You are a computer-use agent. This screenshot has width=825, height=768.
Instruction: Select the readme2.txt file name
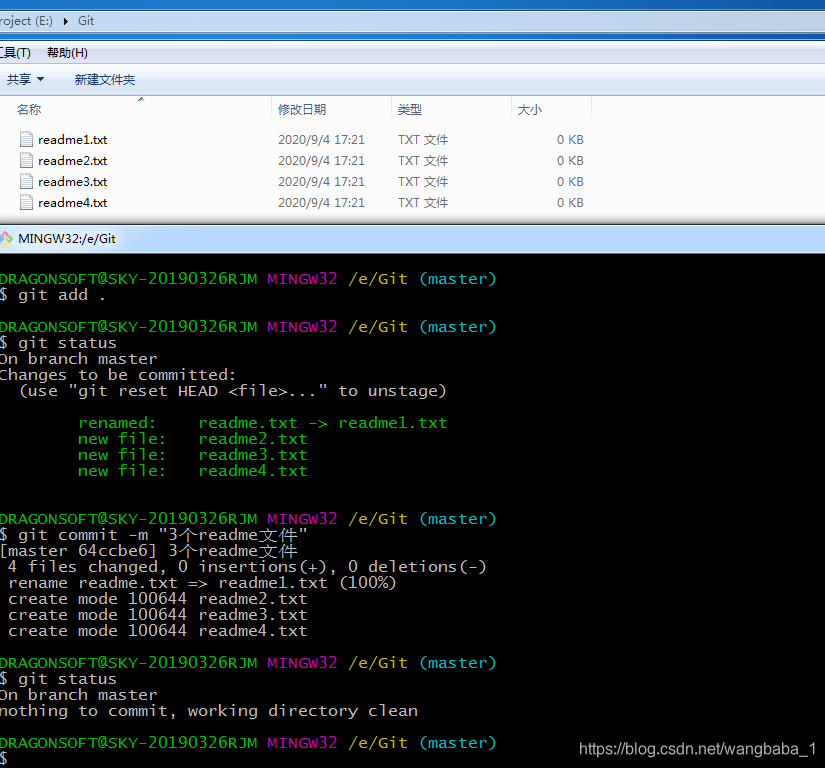point(73,161)
